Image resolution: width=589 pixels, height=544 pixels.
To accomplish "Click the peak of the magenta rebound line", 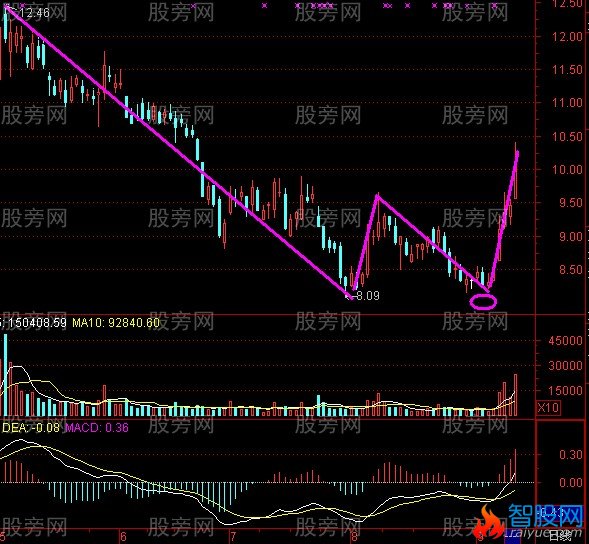I will [x=378, y=196].
